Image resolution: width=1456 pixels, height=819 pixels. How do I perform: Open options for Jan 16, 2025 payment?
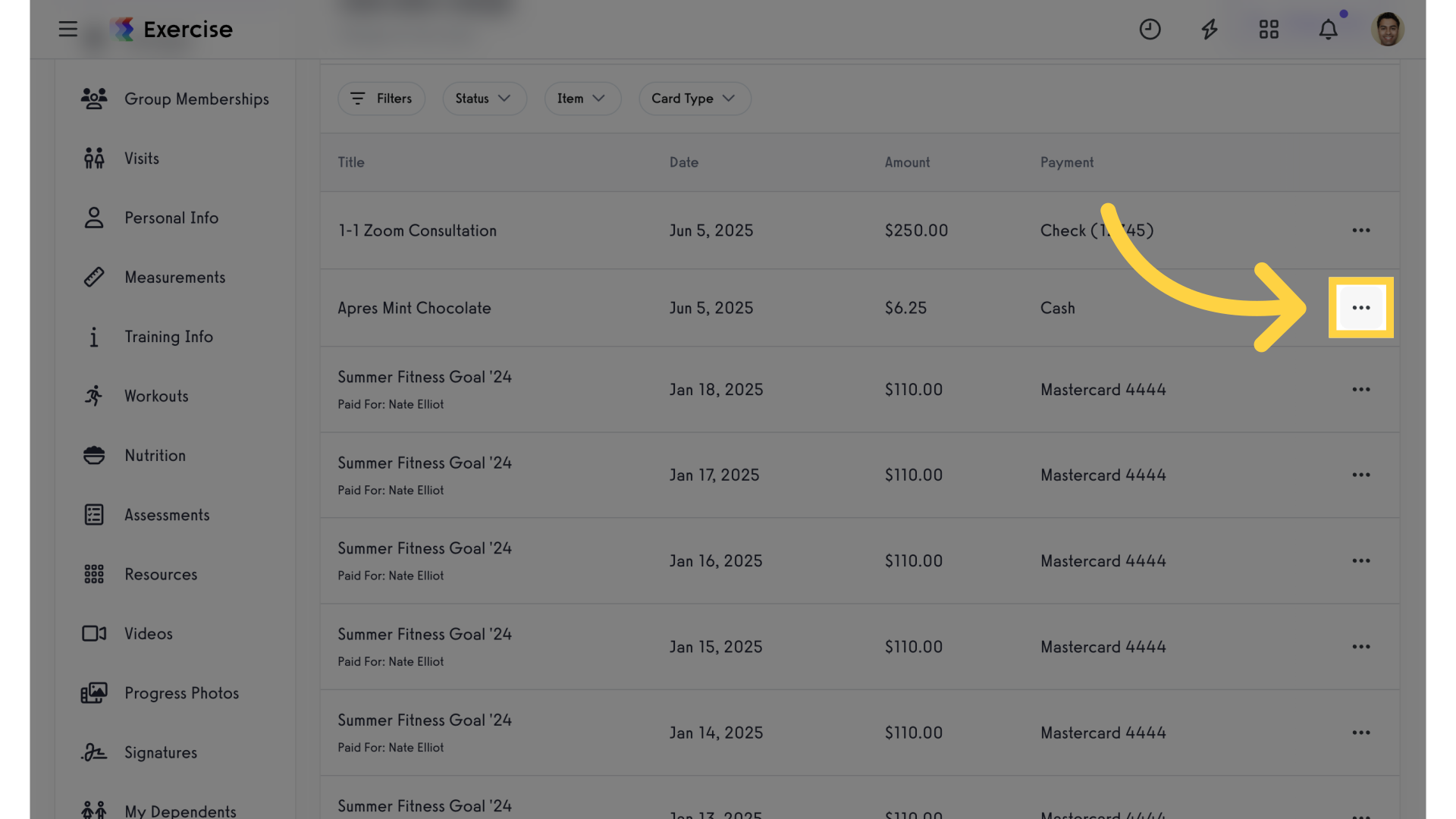[1361, 561]
